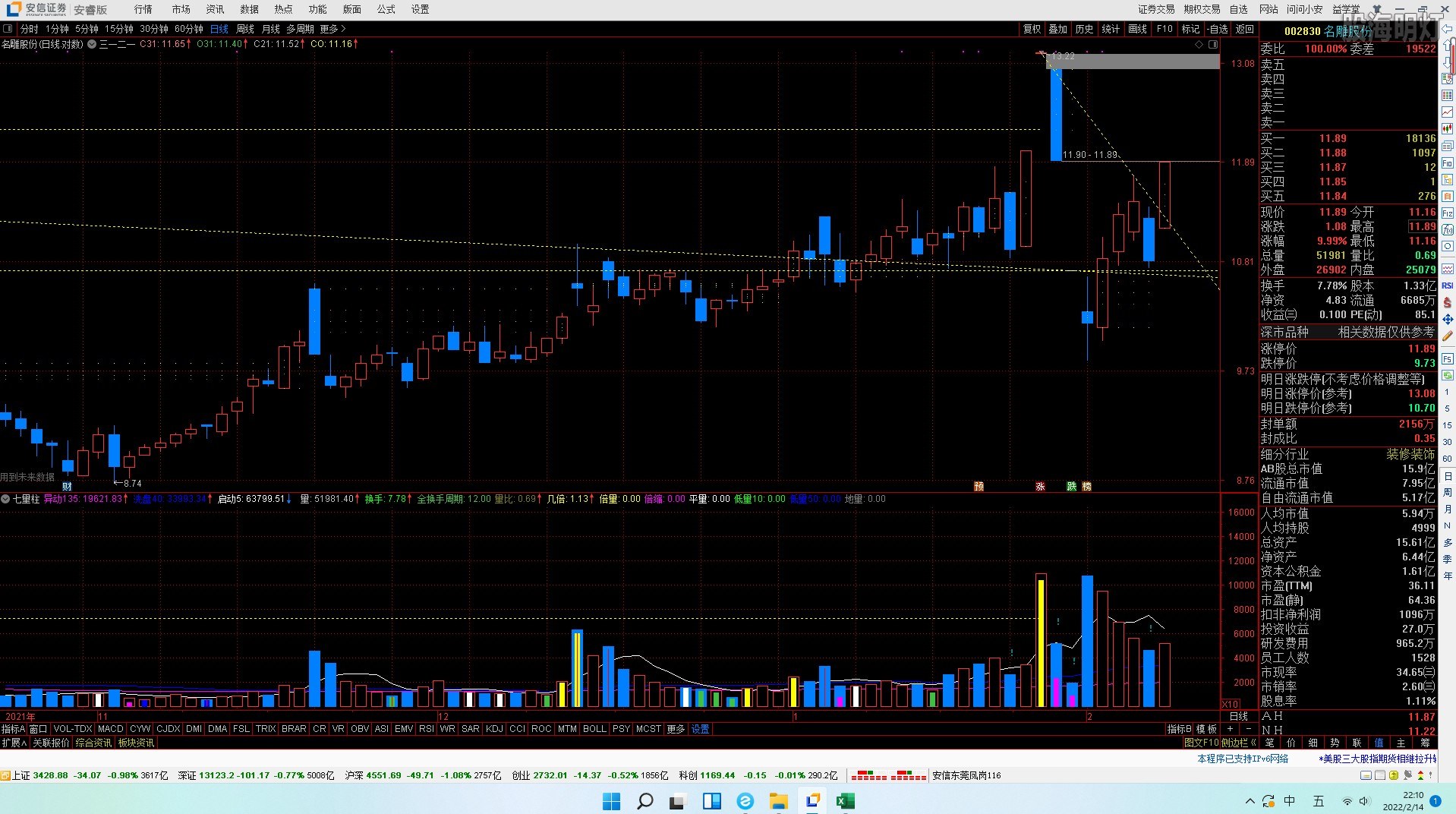Click the 筹 tab under the quote panel

(x=1425, y=743)
